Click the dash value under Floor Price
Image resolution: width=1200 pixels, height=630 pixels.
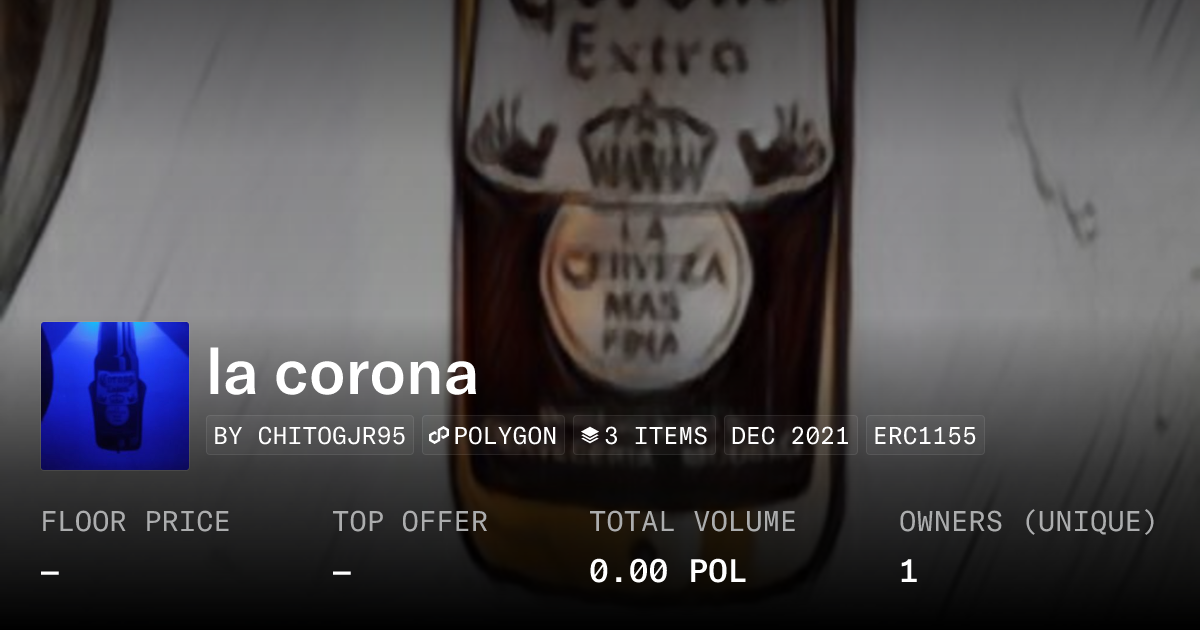coord(50,573)
